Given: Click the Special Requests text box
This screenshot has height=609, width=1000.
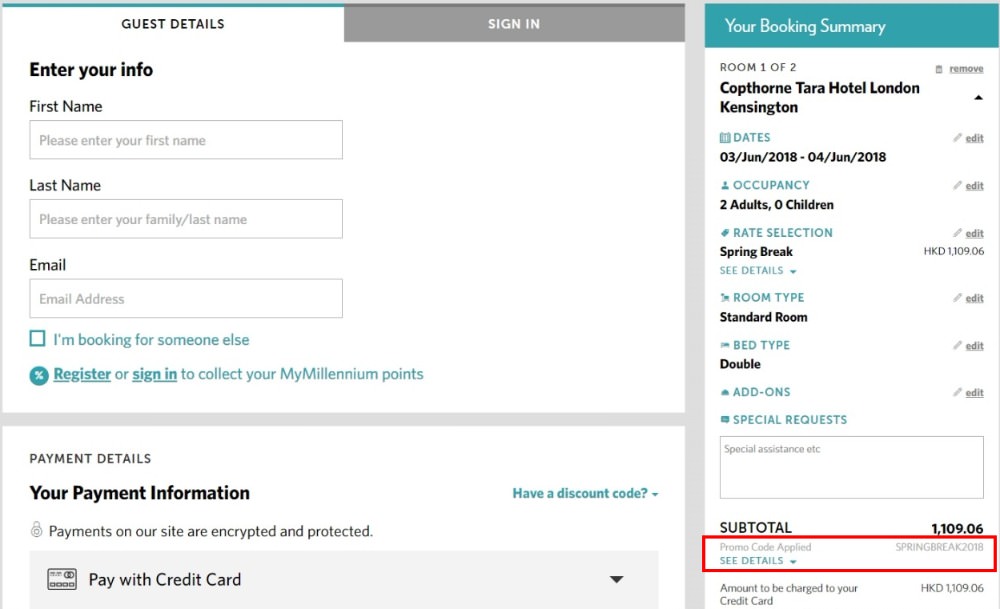Looking at the screenshot, I should pos(851,466).
